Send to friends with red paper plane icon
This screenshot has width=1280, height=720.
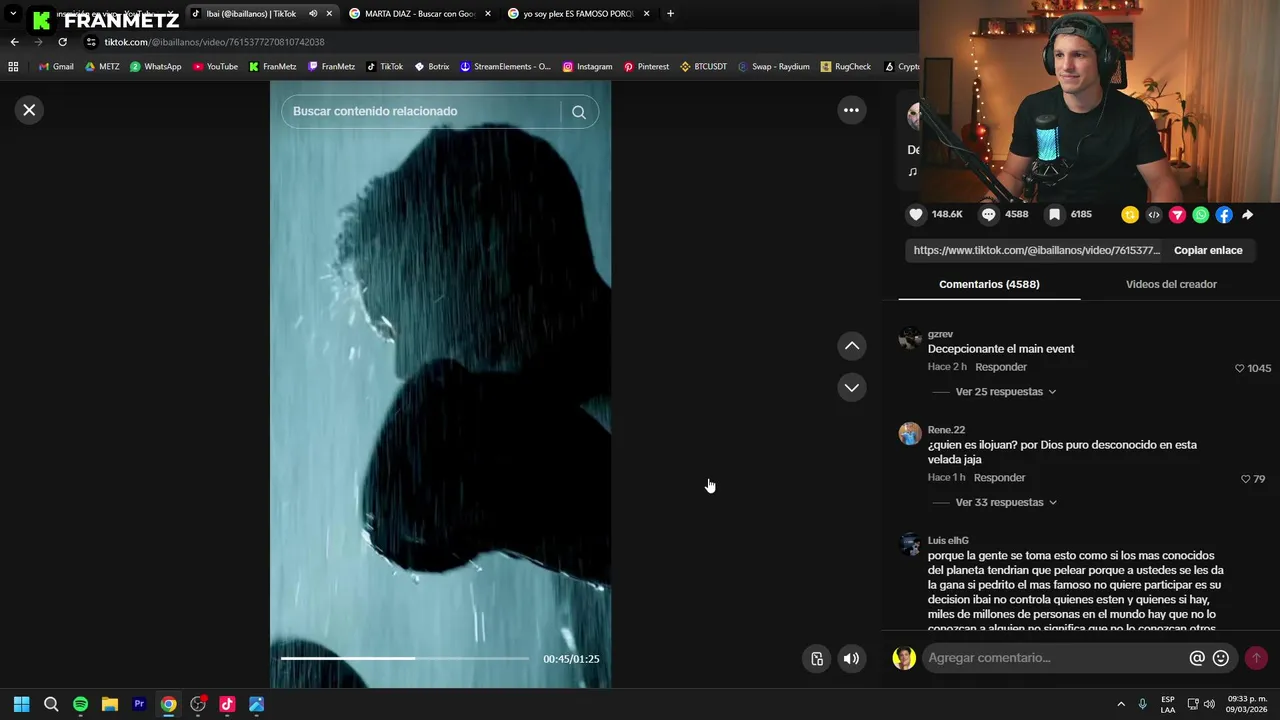pos(1177,215)
